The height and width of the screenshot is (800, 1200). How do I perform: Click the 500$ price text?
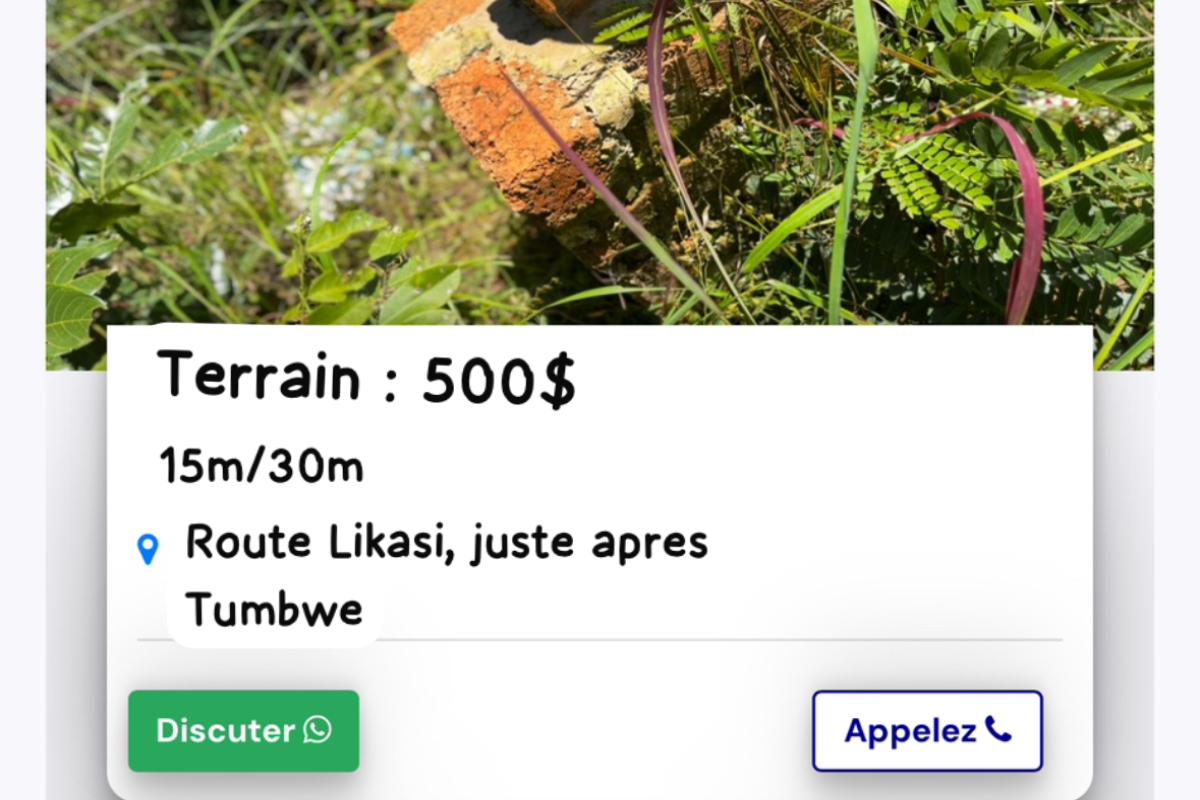500,380
